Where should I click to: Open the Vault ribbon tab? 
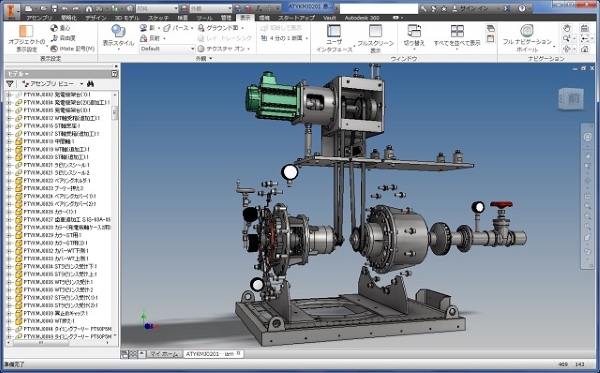coord(329,18)
